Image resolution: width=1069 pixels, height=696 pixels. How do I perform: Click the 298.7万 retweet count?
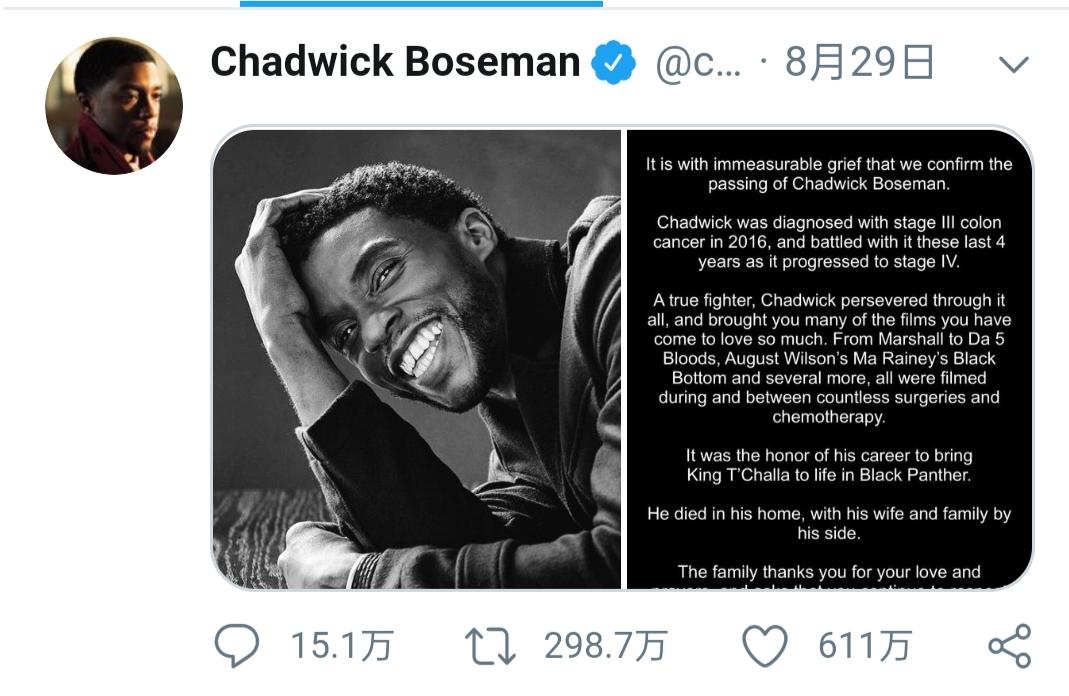pos(605,646)
